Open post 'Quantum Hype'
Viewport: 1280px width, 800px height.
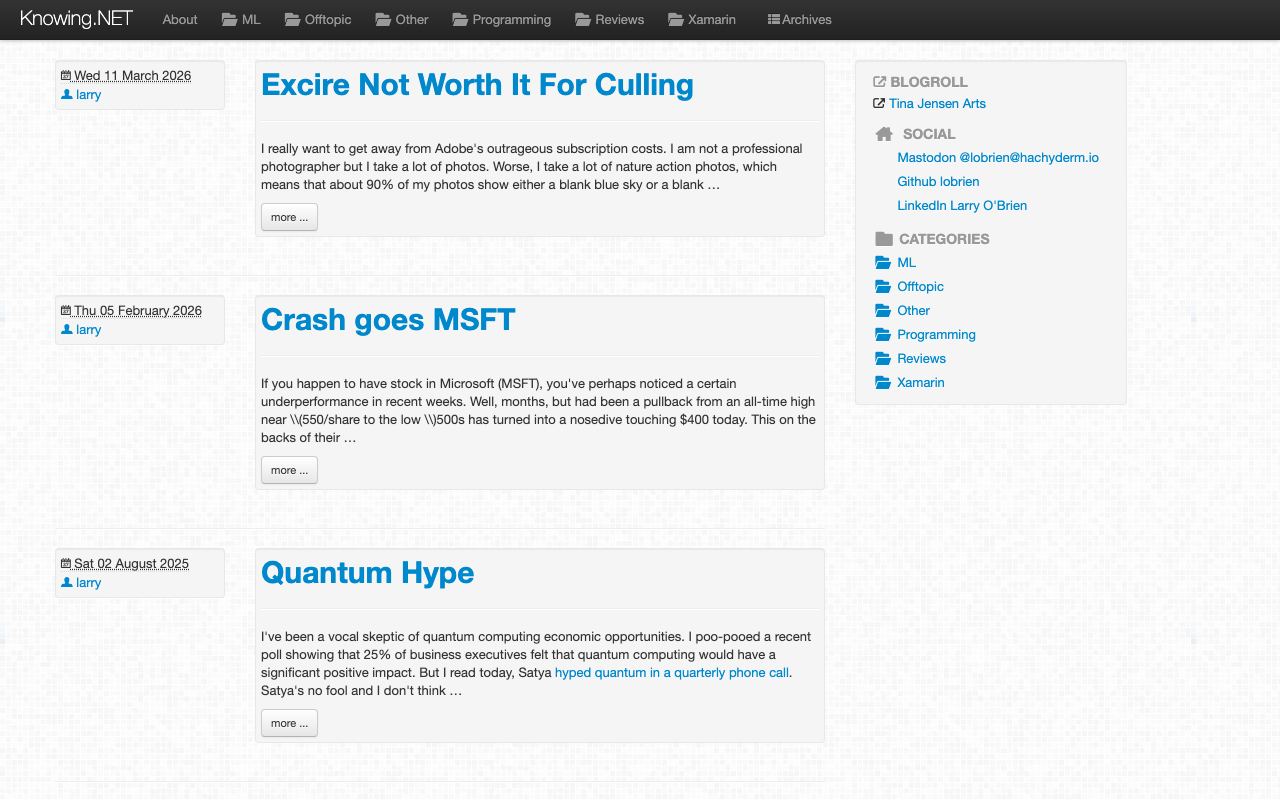367,573
